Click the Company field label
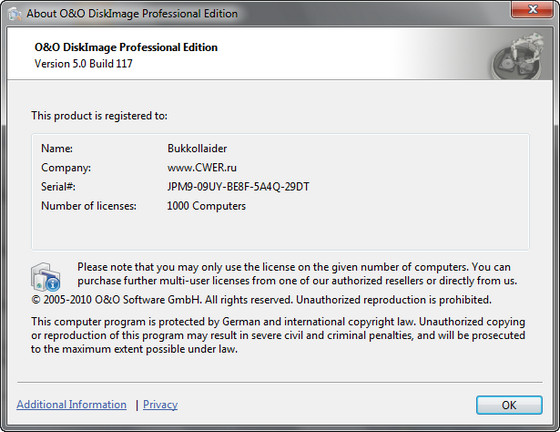This screenshot has height=432, width=560. [66, 167]
